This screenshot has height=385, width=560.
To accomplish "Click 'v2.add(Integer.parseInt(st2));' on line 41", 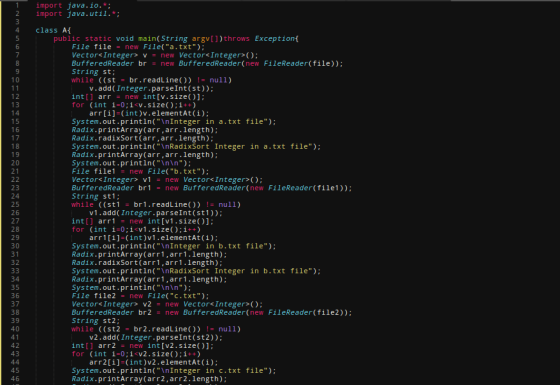I will 156,338.
